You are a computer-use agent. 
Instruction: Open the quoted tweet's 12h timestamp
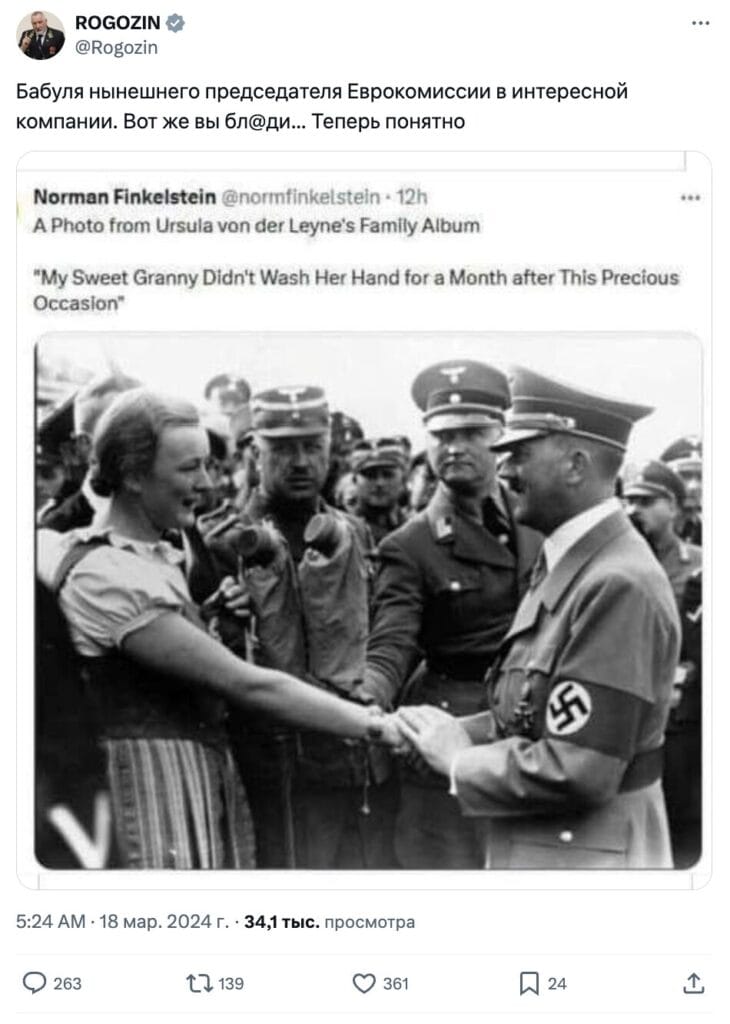tap(412, 197)
